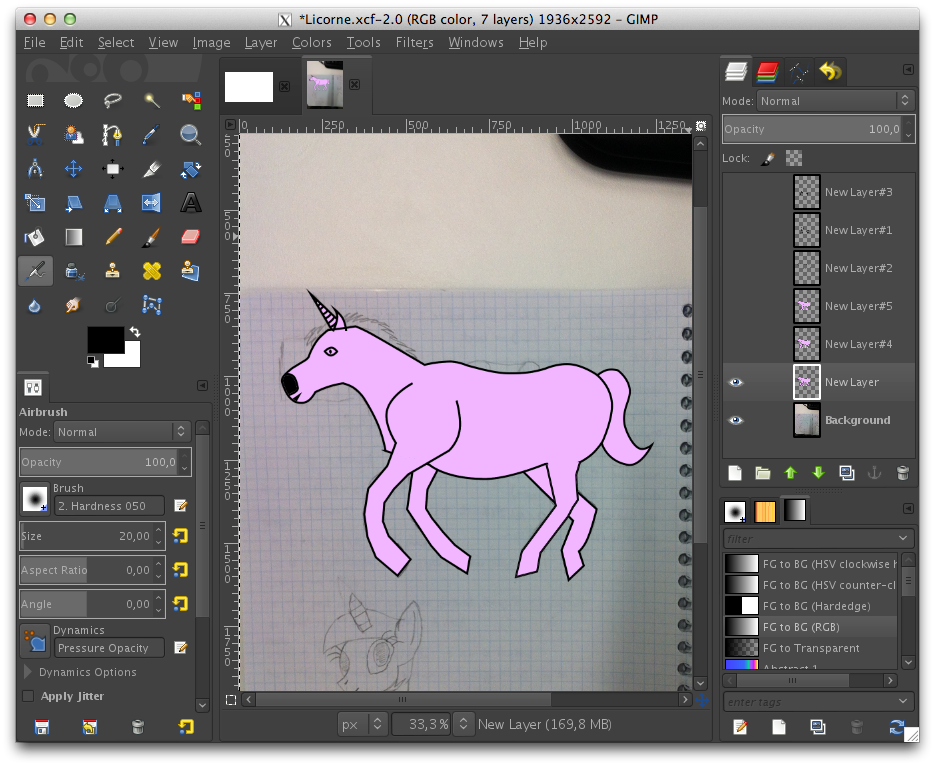Enable the Apply Jitter checkbox

coord(28,696)
